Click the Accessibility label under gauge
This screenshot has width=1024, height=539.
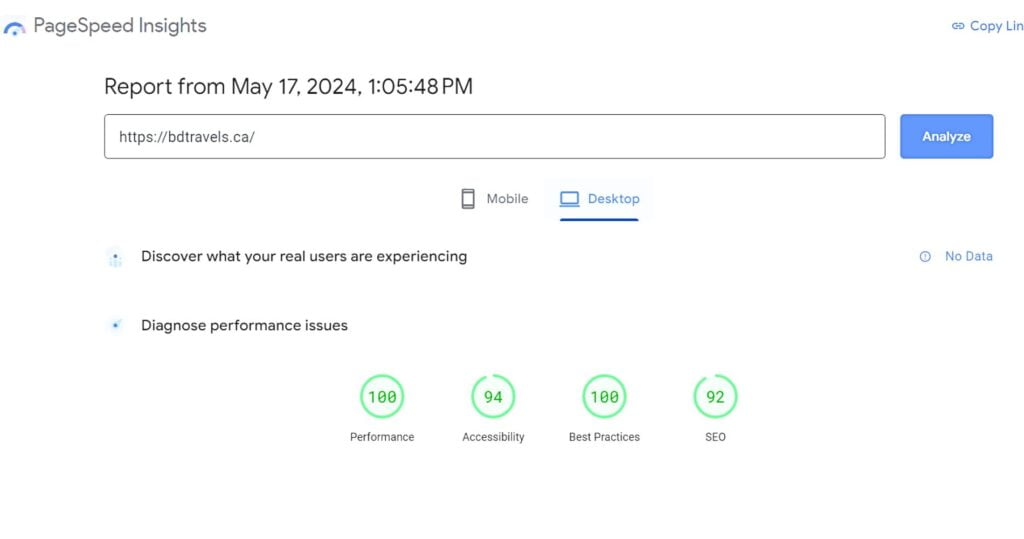coord(493,437)
